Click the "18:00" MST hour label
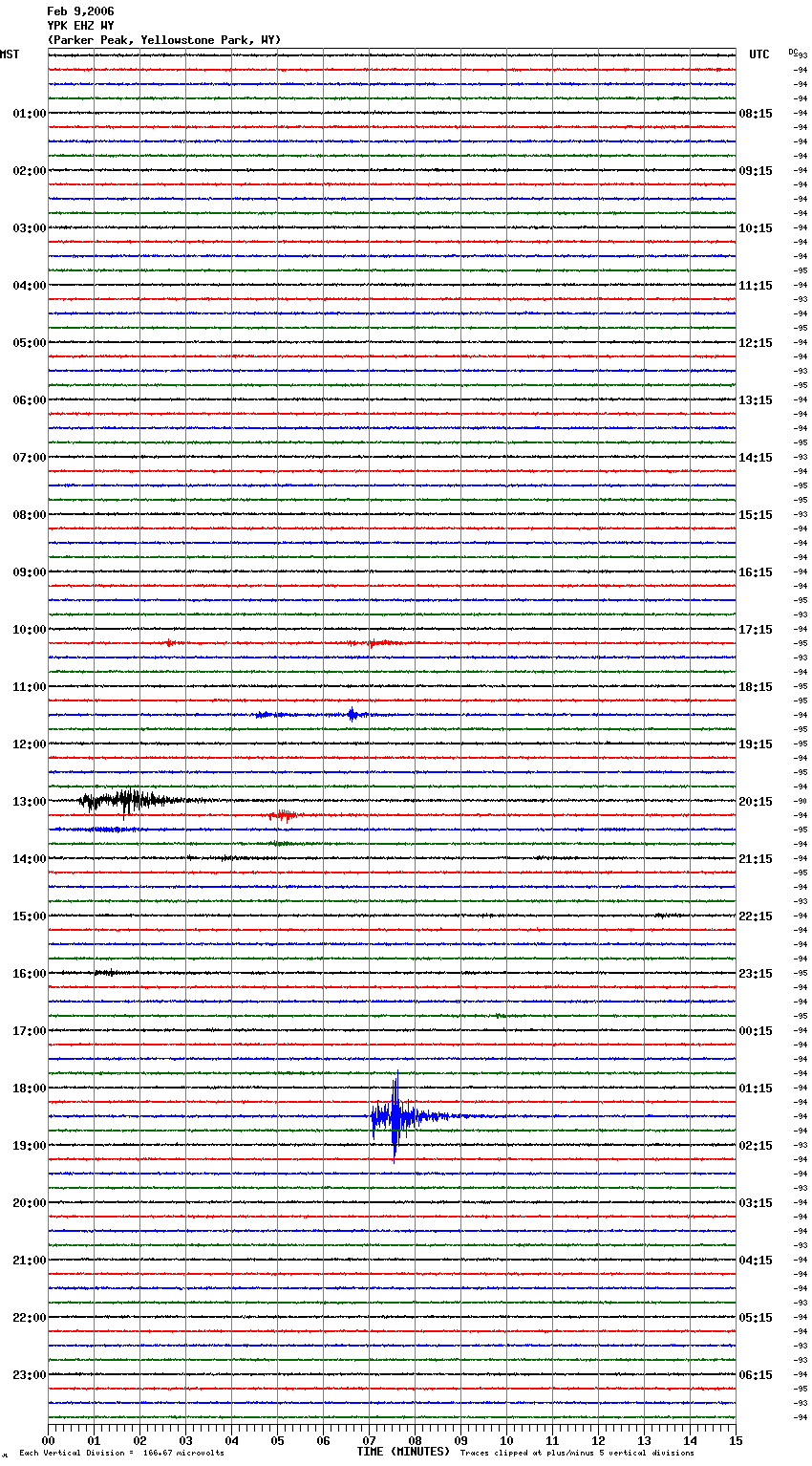The height and width of the screenshot is (1466, 812). coord(30,1089)
